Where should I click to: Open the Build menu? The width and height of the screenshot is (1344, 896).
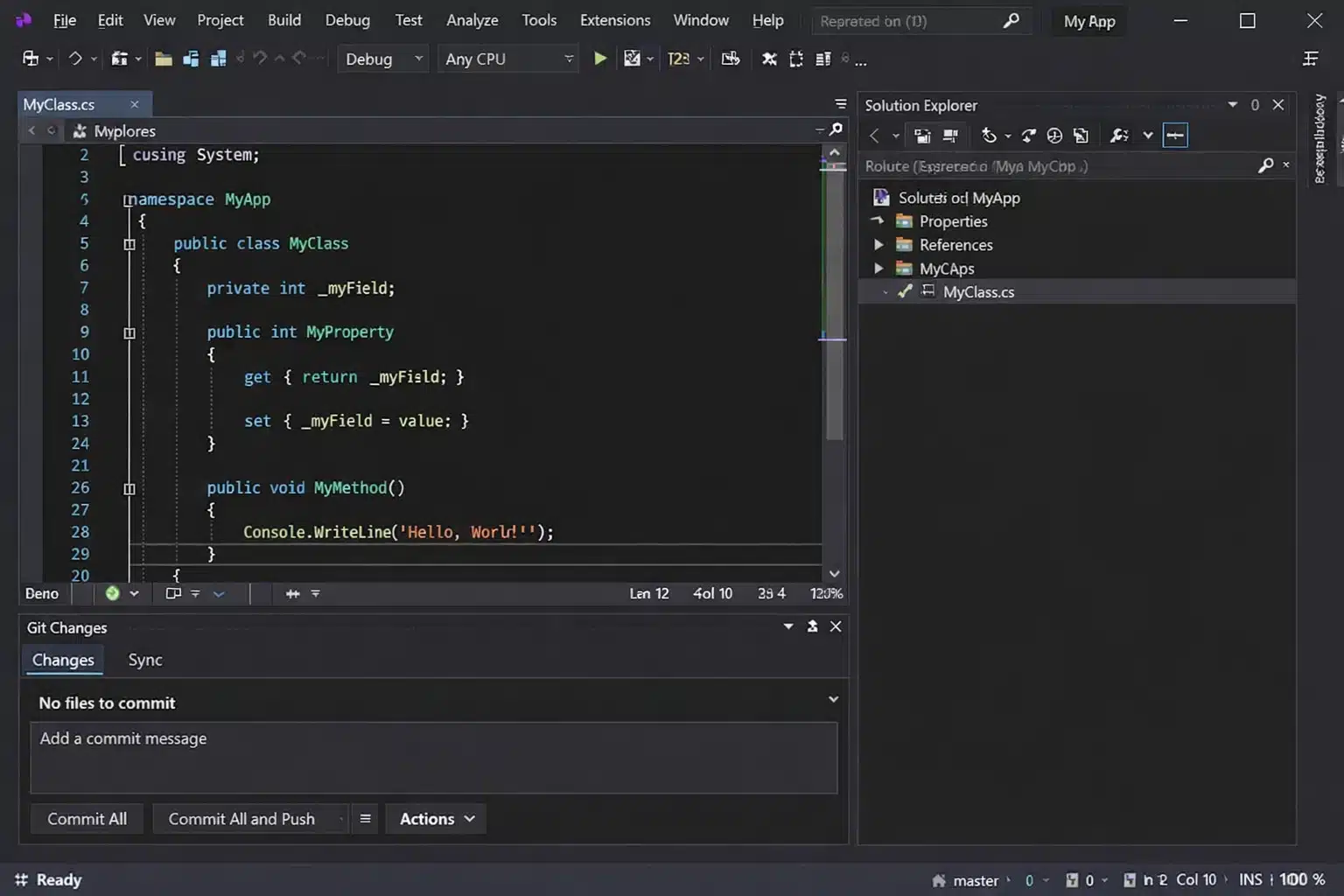[x=283, y=19]
